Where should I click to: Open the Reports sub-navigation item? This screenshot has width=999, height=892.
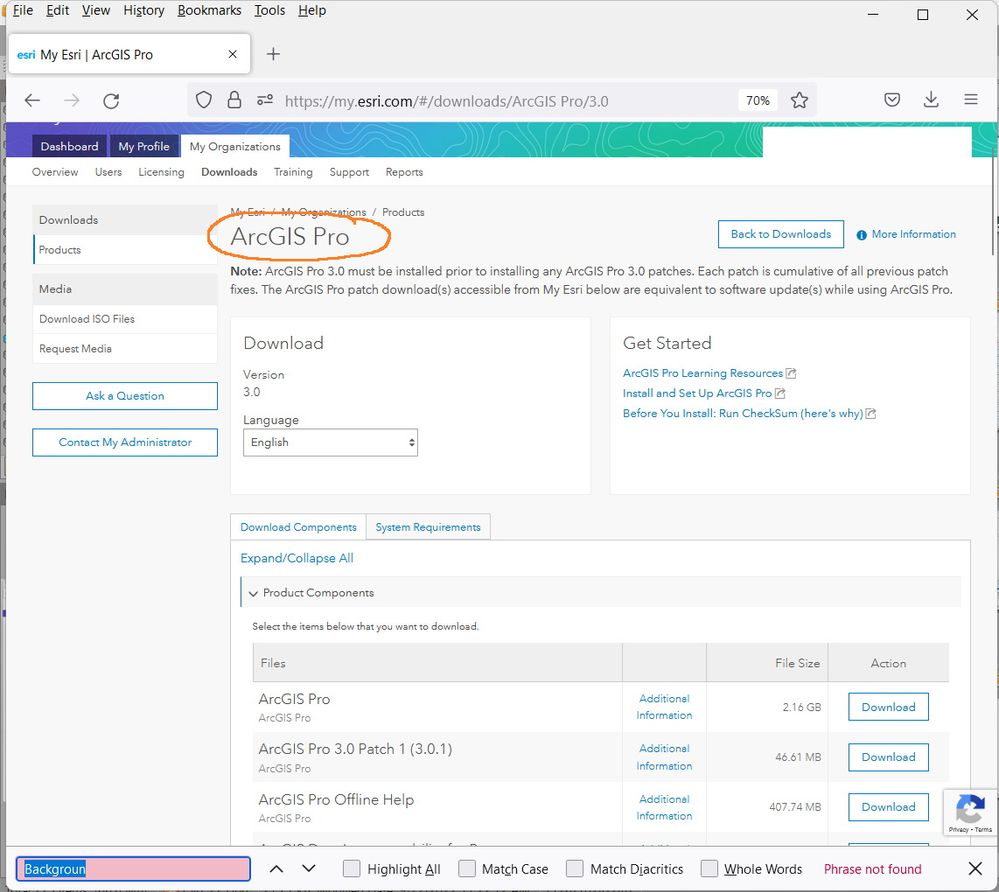404,172
